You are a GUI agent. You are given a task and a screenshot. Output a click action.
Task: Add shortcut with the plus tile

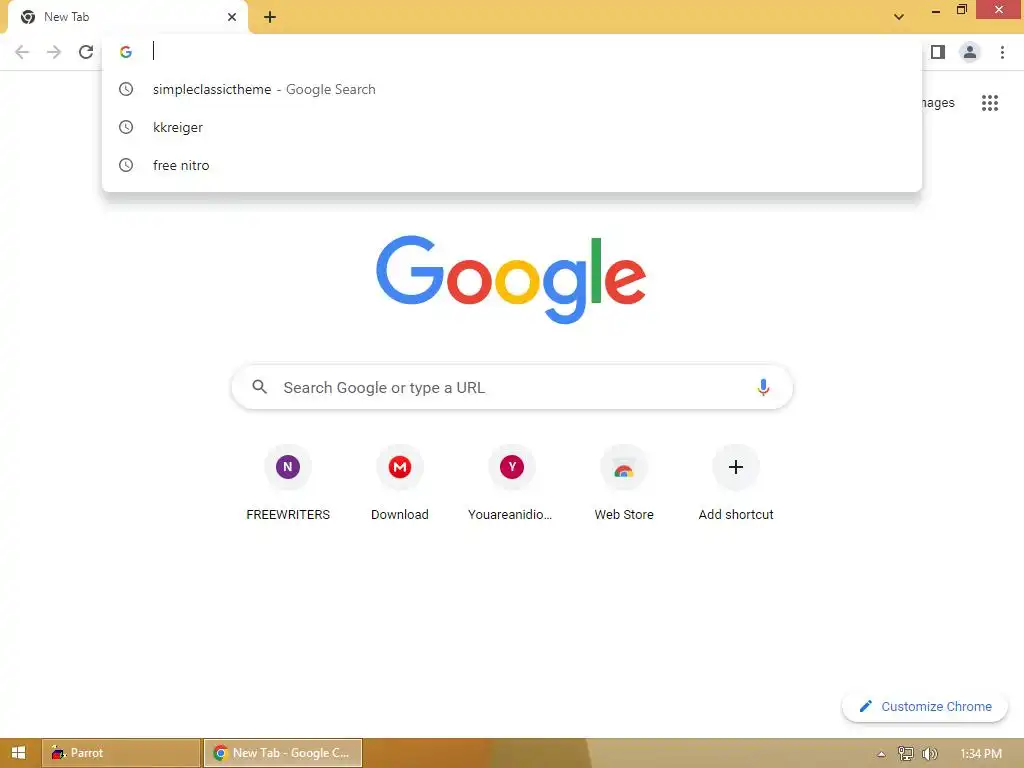pyautogui.click(x=736, y=483)
